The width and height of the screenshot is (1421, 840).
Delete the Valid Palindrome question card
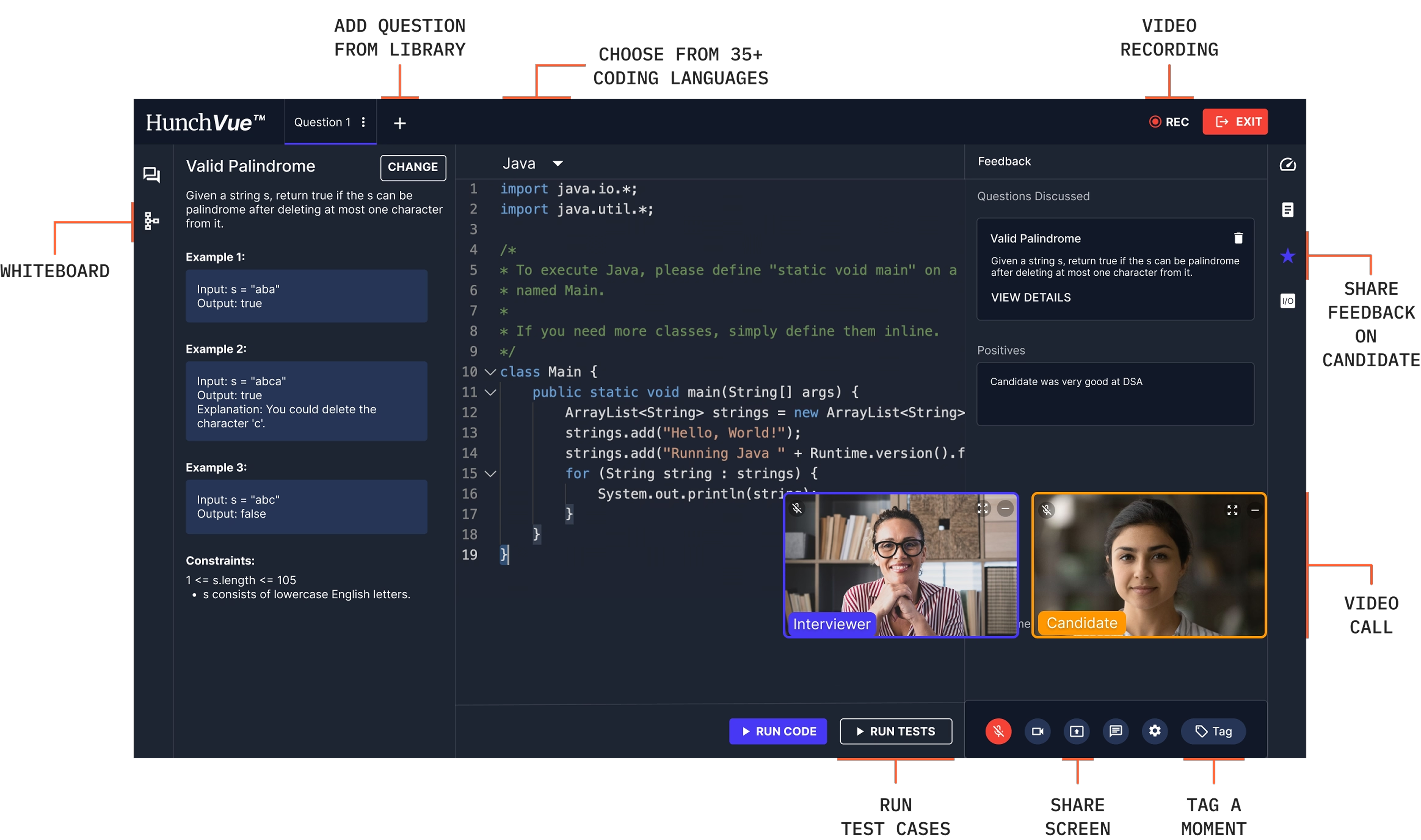tap(1238, 238)
